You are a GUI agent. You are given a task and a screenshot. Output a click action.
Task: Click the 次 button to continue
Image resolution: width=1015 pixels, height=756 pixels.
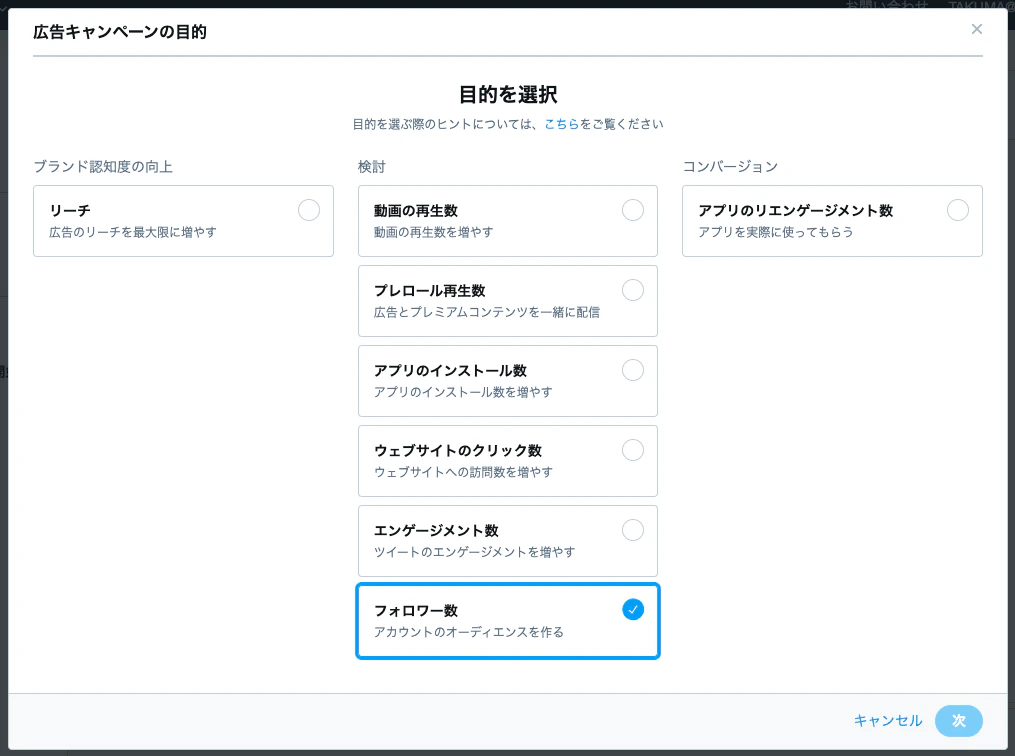(x=958, y=721)
